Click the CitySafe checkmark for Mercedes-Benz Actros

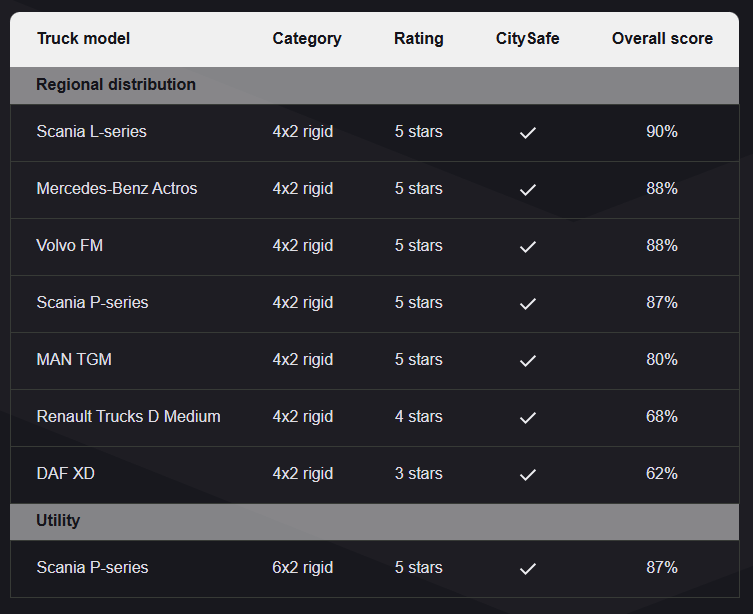click(x=528, y=189)
